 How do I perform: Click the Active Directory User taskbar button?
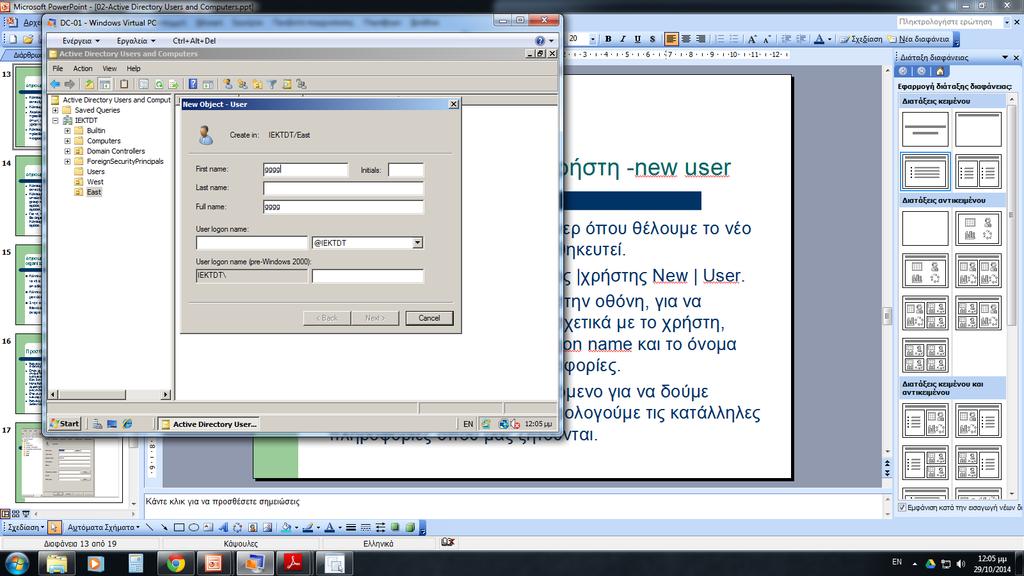coord(209,424)
